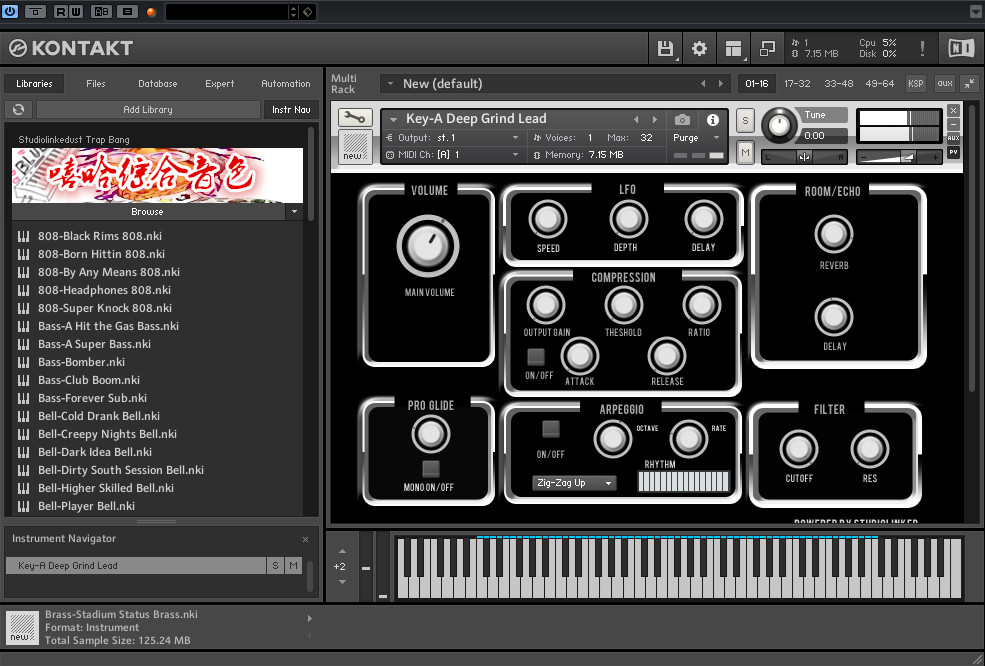The height and width of the screenshot is (666, 985).
Task: Switch to the Automation tab
Action: [x=286, y=84]
